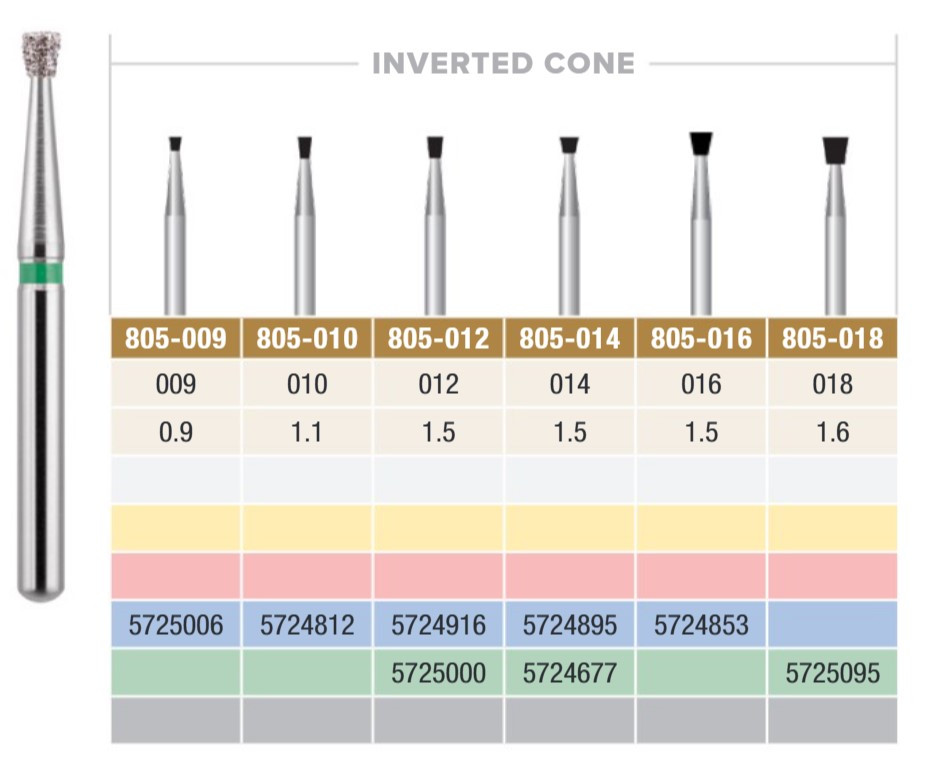Click the yellow cell under 805-009
939x757 pixels.
coord(175,528)
